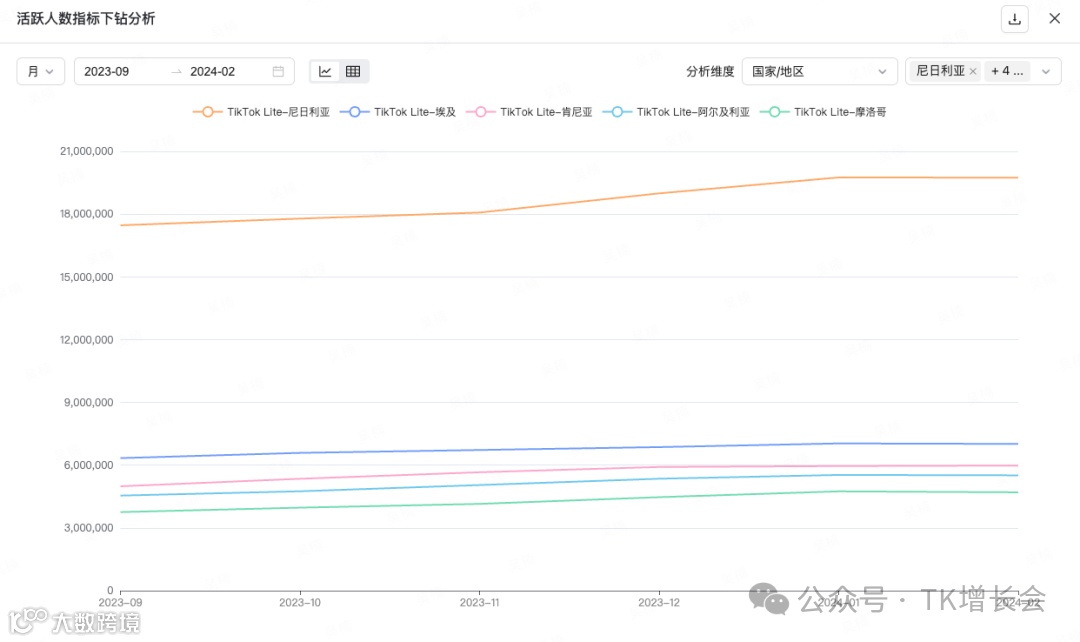Set the start date field 2023-09

(107, 71)
